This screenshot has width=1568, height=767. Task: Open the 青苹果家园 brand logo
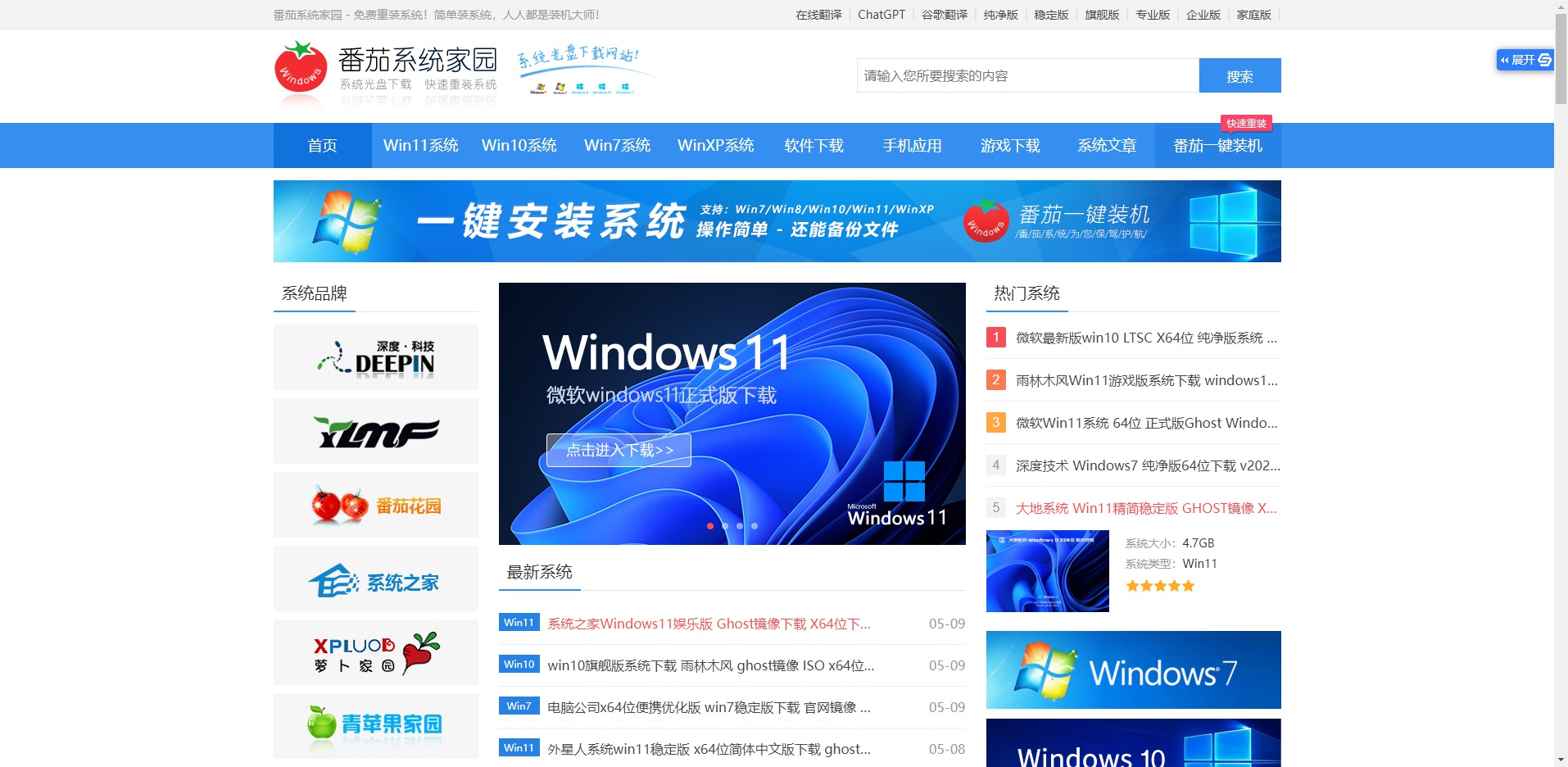click(374, 725)
